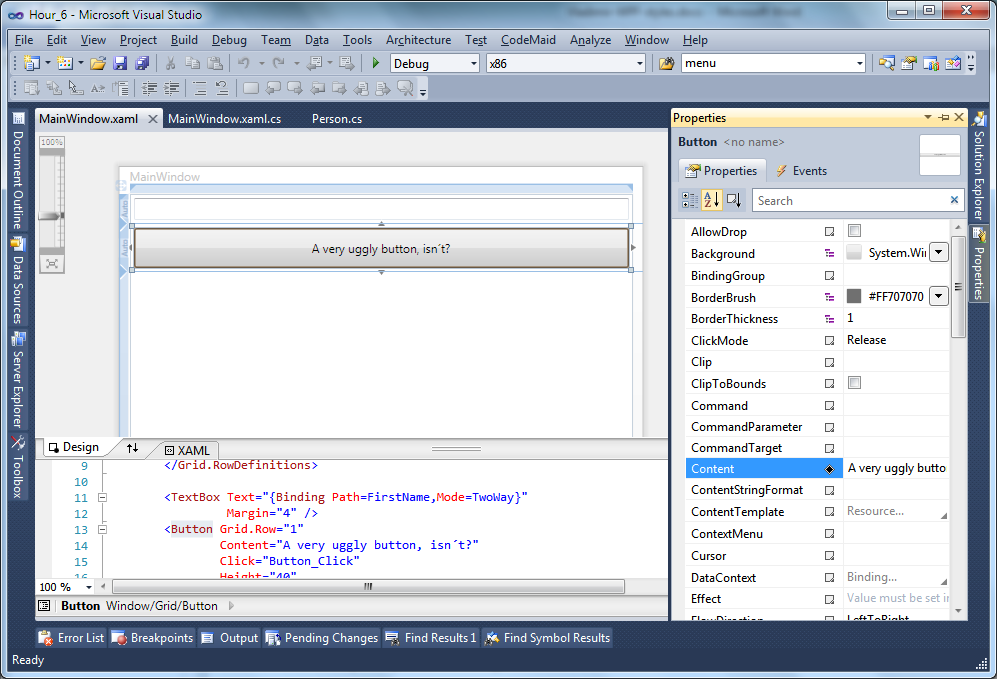This screenshot has width=997, height=679.
Task: Open Find Symbol Results panel
Action: pyautogui.click(x=547, y=638)
